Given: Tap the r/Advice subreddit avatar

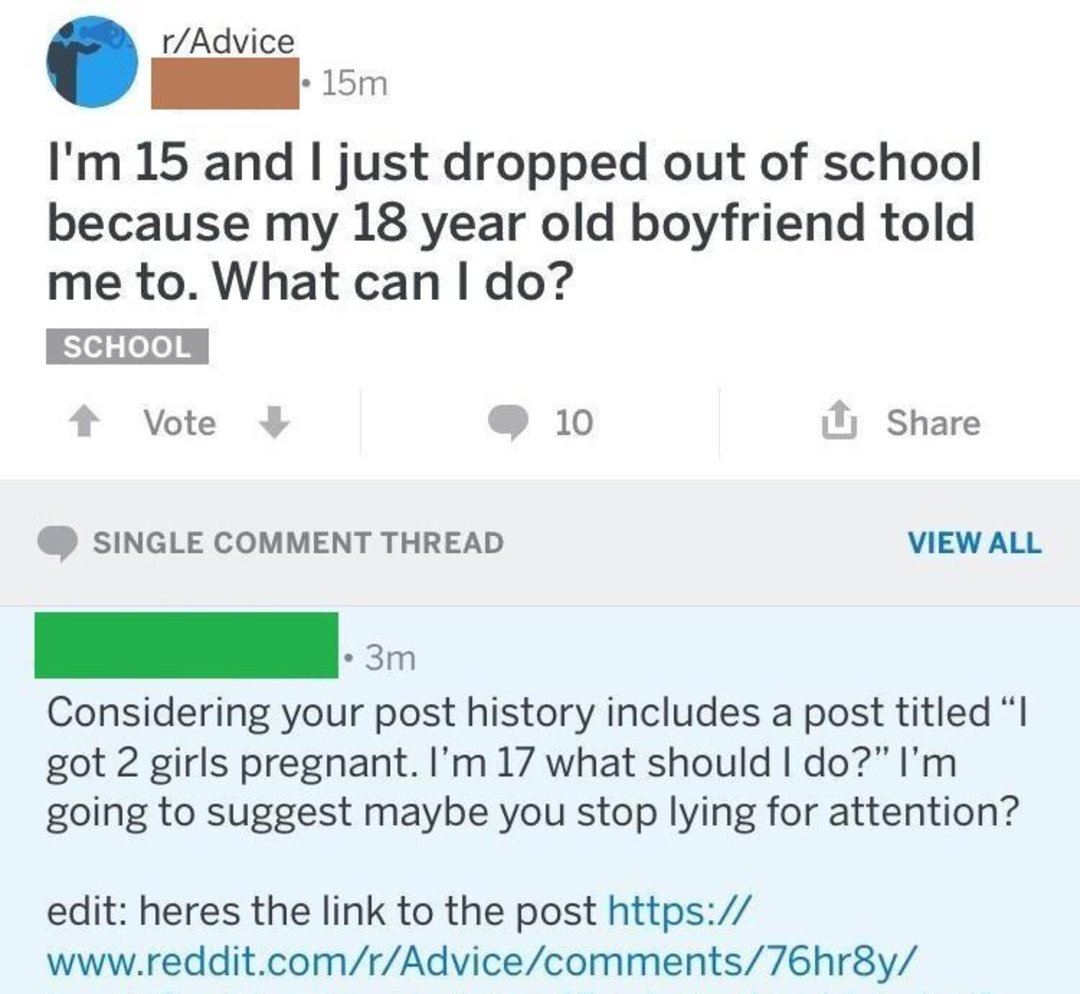Looking at the screenshot, I should 91,62.
